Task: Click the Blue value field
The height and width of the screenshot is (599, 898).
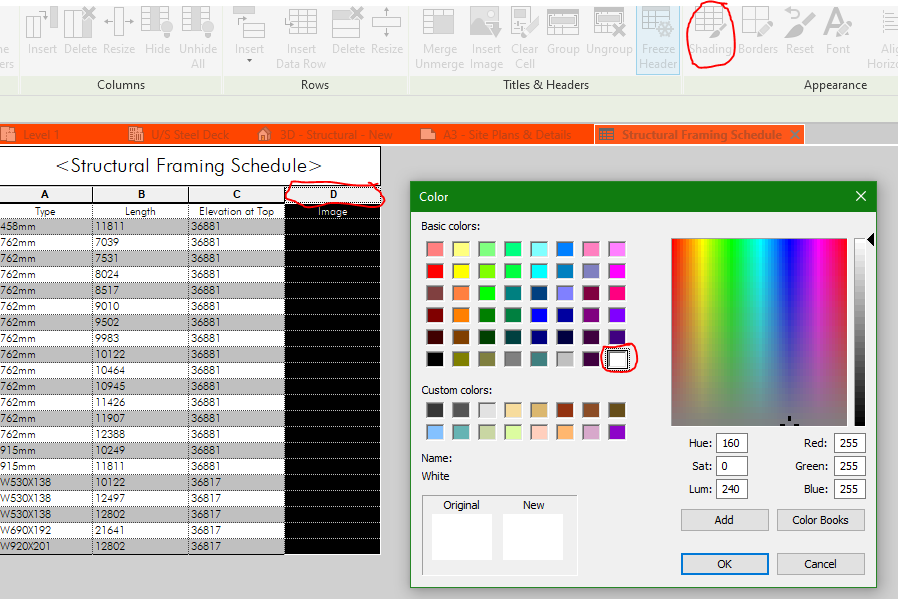Action: [849, 489]
